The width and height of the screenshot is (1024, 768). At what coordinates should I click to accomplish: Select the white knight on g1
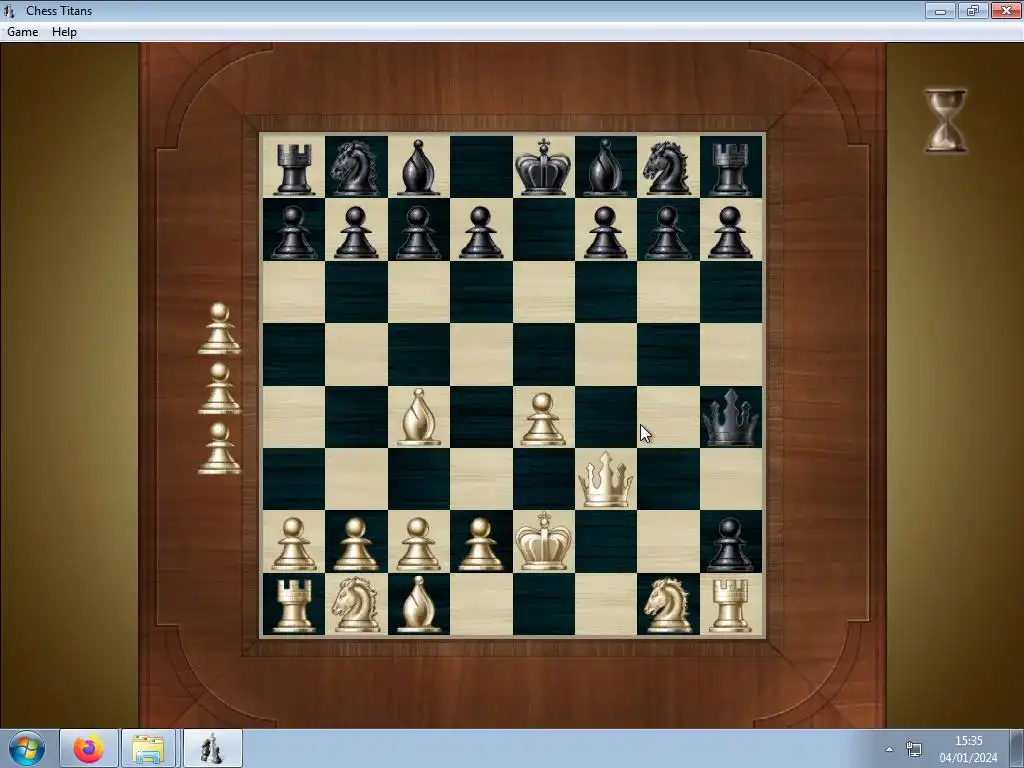coord(667,605)
